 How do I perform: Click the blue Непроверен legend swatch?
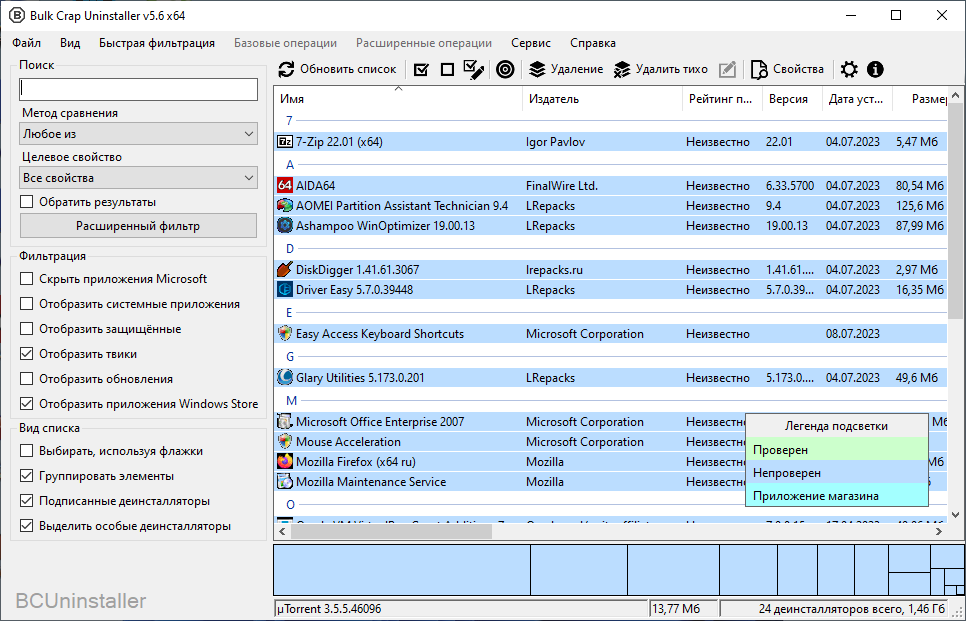tap(837, 473)
